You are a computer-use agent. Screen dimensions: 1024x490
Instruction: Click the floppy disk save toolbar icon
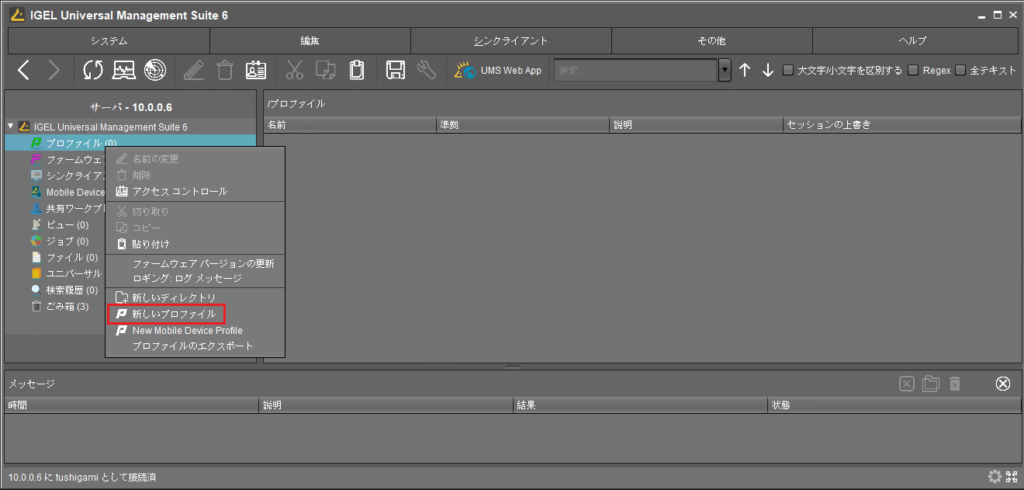[394, 70]
